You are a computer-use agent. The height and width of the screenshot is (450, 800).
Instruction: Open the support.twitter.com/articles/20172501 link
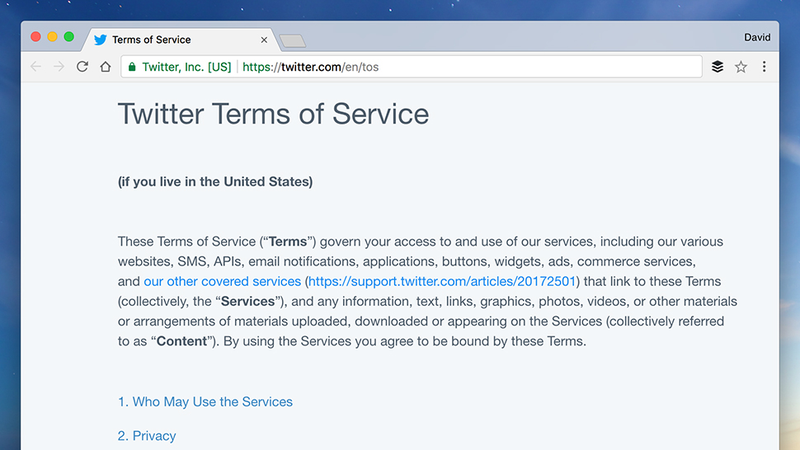[x=442, y=282]
